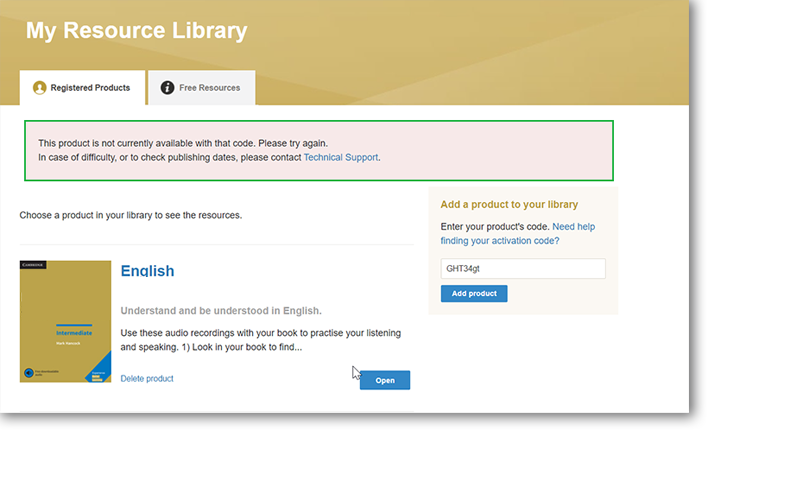Click the audio recordings description text
This screenshot has width=796, height=479.
tap(260, 339)
